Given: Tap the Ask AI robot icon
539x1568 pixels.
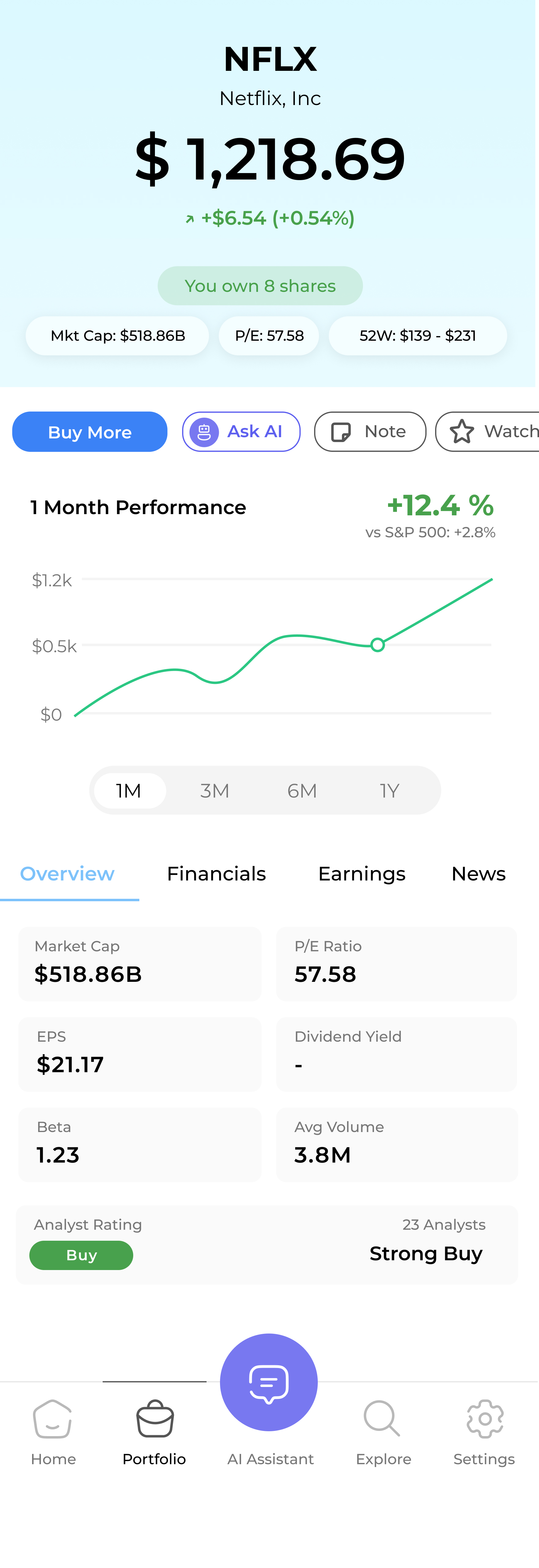Looking at the screenshot, I should [204, 432].
